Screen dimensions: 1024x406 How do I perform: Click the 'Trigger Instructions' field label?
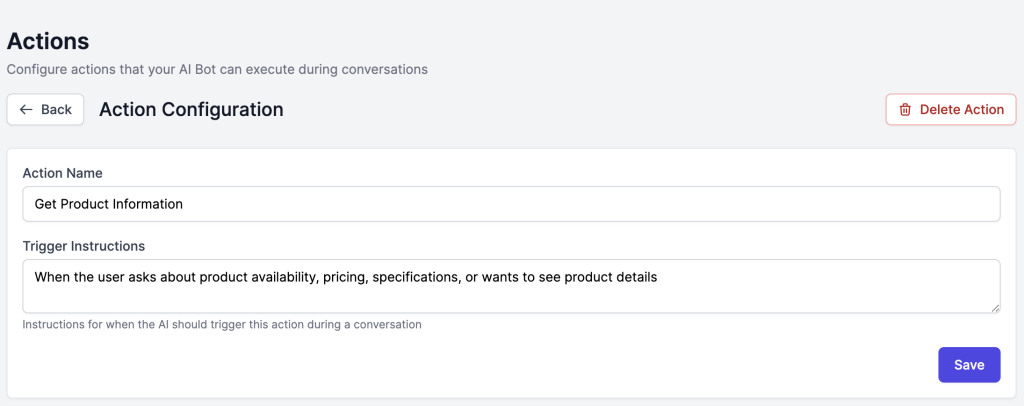click(84, 246)
